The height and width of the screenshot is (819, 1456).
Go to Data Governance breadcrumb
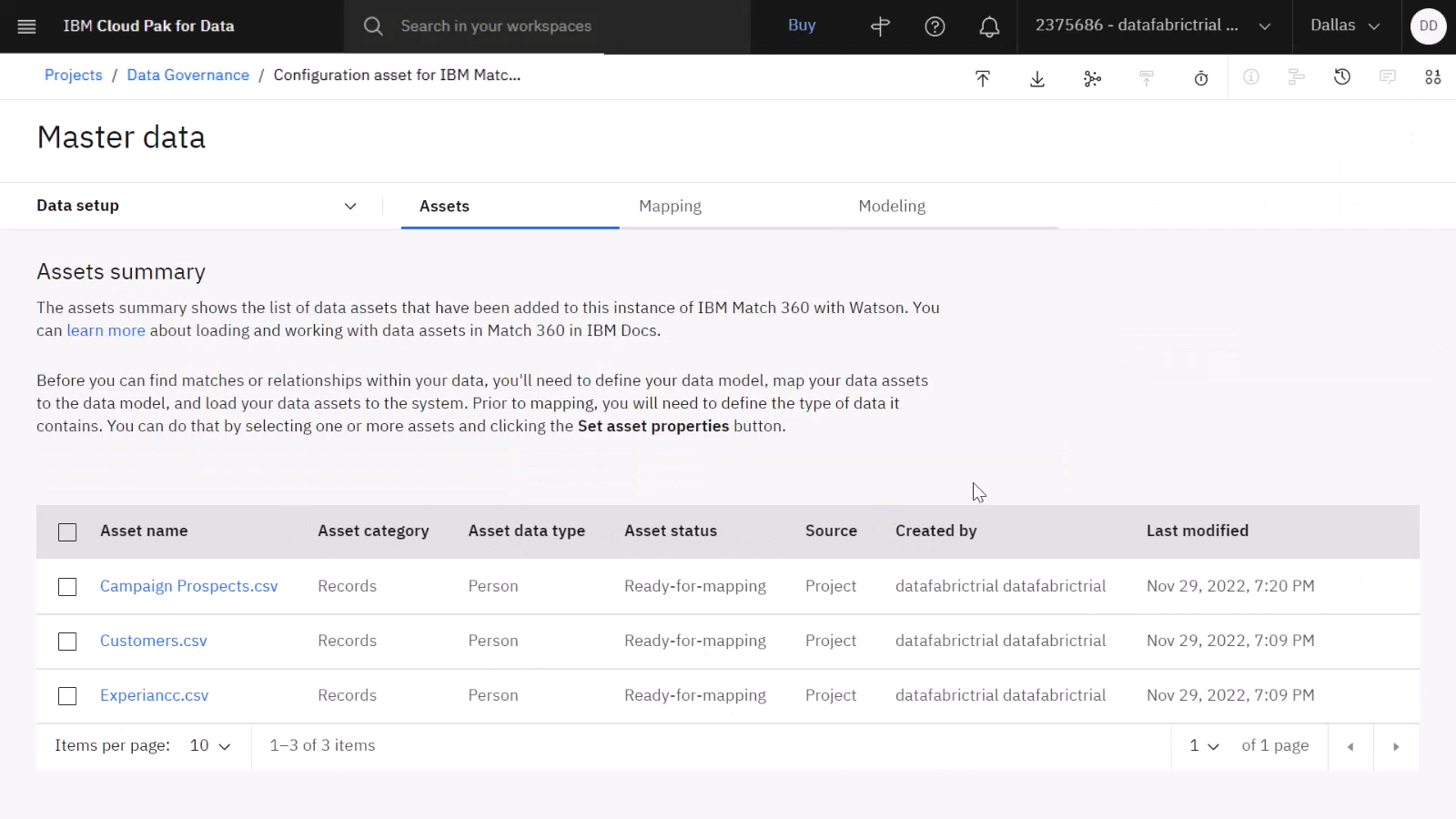[x=188, y=76]
